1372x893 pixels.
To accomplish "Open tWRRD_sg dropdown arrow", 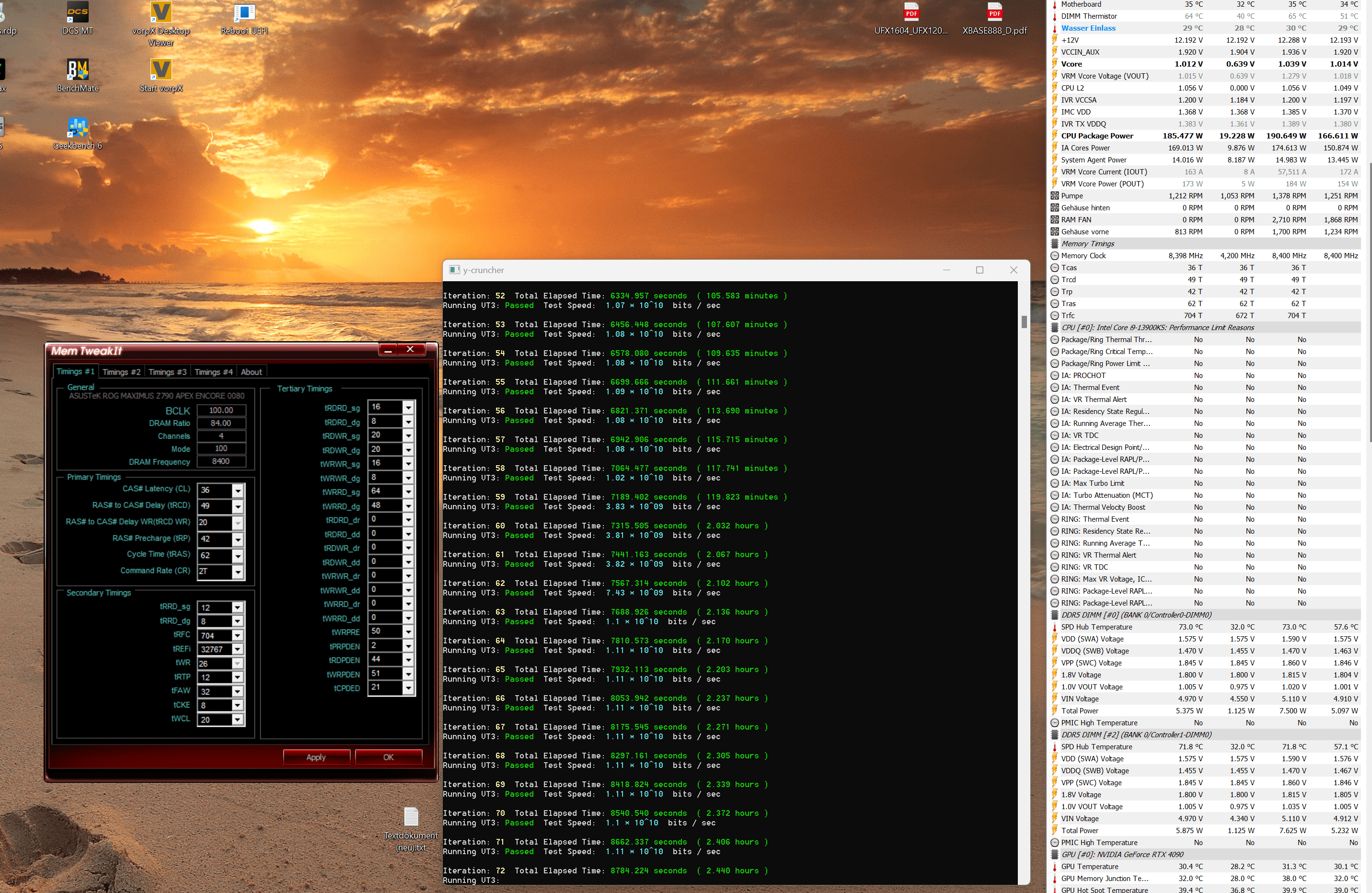I will 408,492.
